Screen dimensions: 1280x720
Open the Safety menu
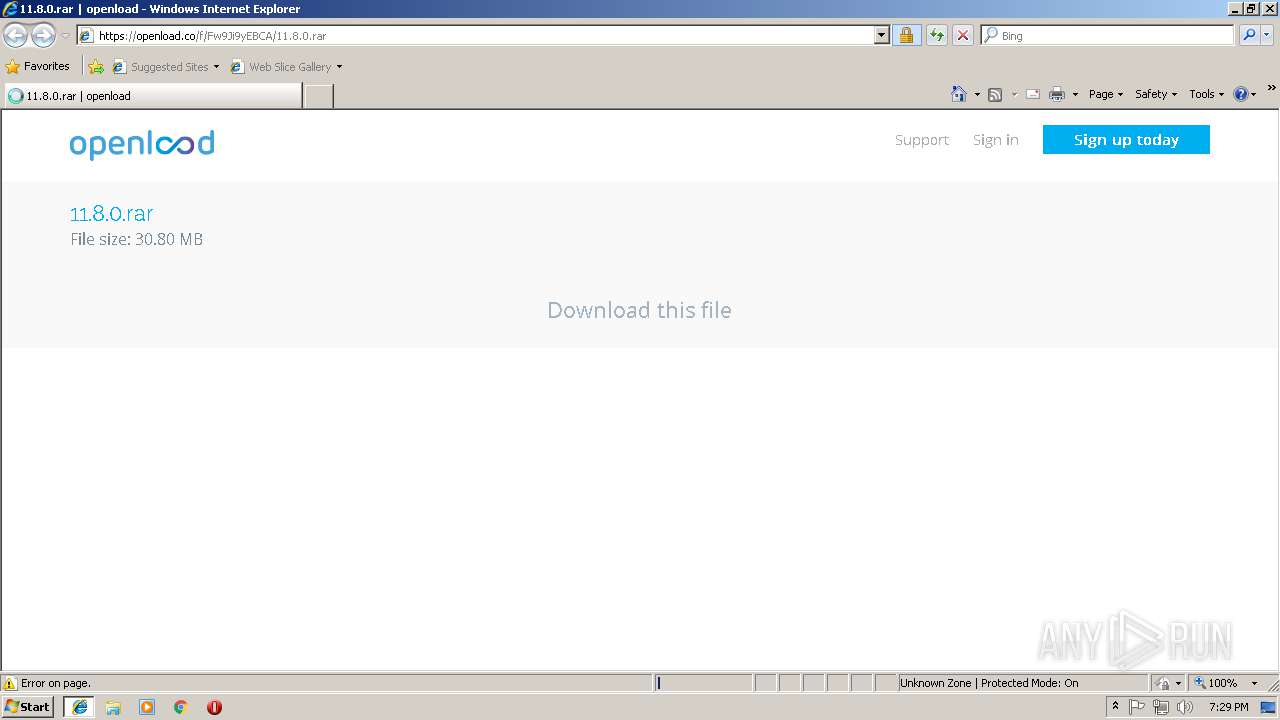tap(1156, 94)
